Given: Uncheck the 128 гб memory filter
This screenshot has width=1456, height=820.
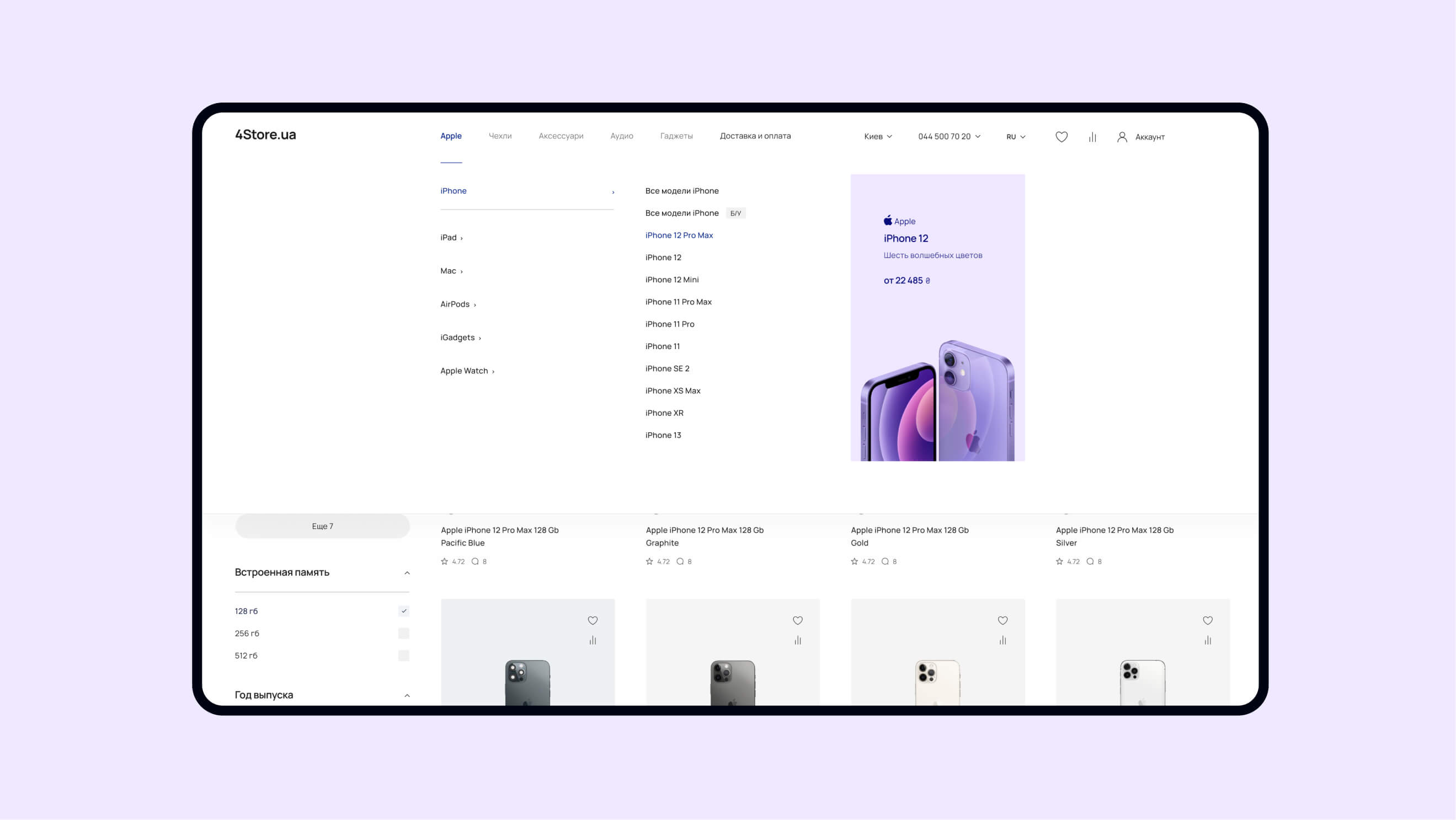Looking at the screenshot, I should [x=403, y=611].
